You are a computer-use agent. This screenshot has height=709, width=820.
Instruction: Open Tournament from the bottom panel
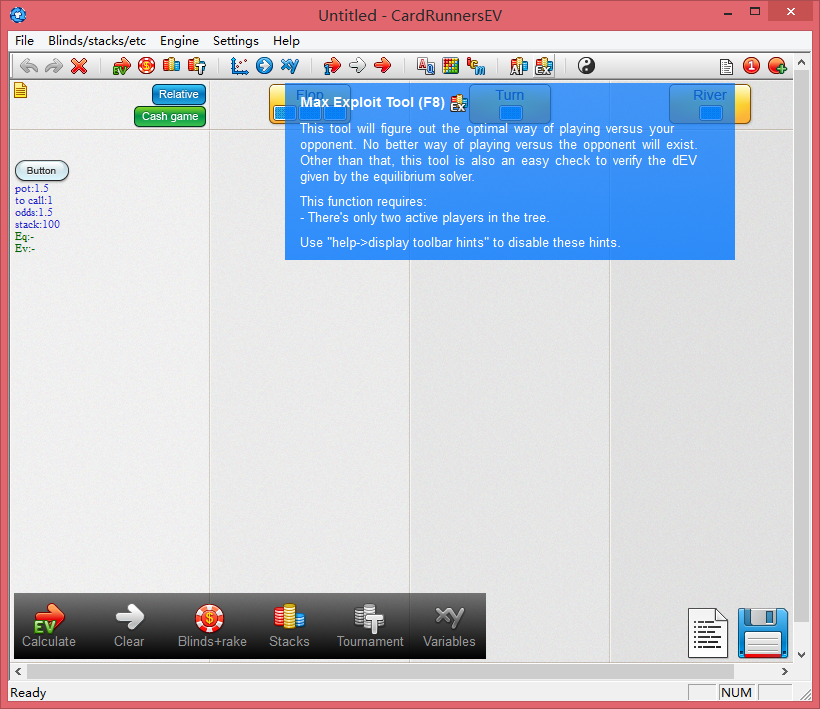coord(370,626)
